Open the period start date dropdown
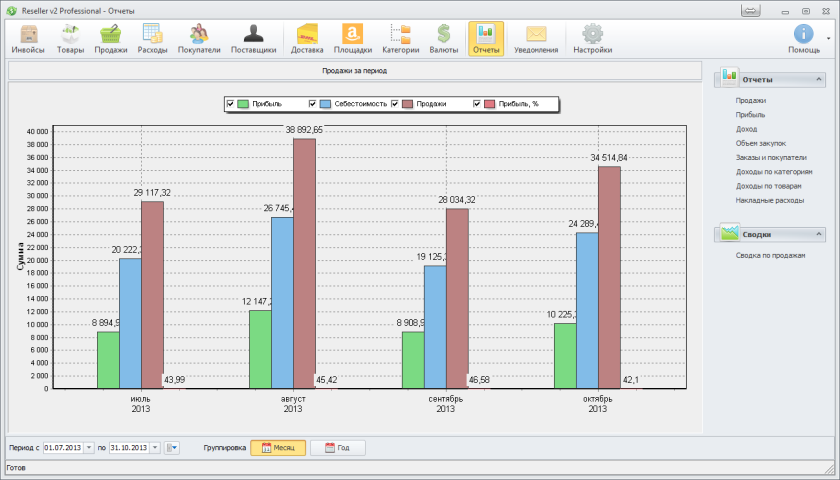Image resolution: width=840 pixels, height=480 pixels. coord(89,448)
